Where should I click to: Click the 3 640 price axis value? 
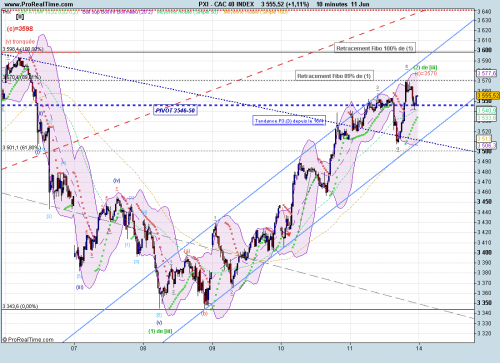[484, 12]
